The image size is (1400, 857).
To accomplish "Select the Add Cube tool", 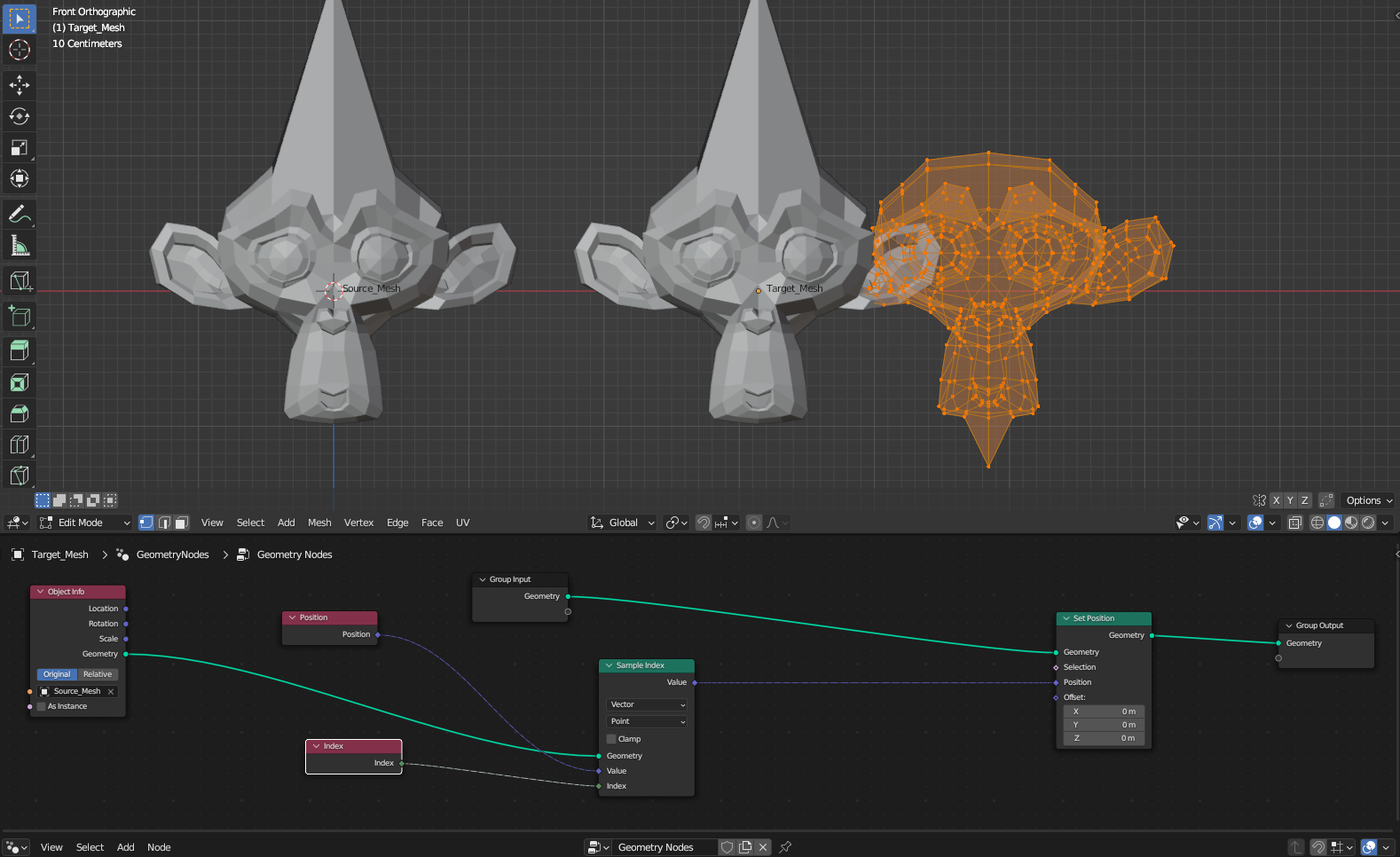I will click(x=20, y=316).
